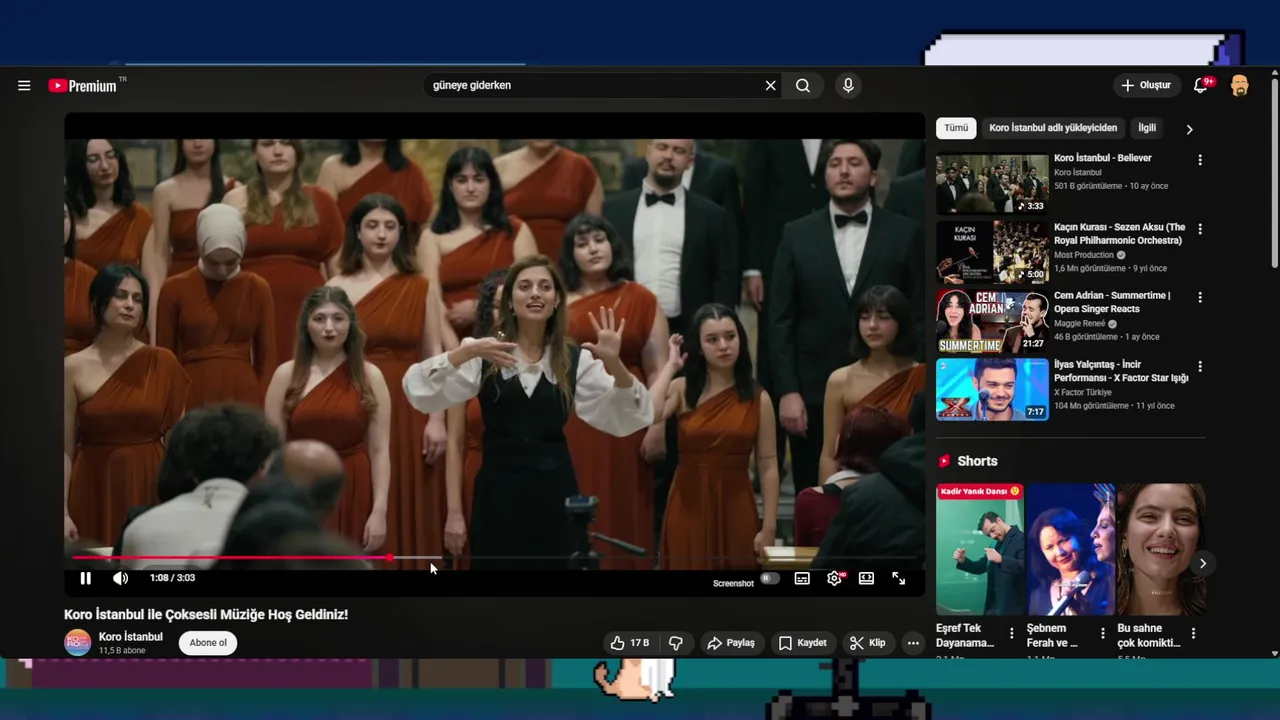This screenshot has height=720, width=1280.
Task: Click the Most Production channel name
Action: [x=1083, y=255]
